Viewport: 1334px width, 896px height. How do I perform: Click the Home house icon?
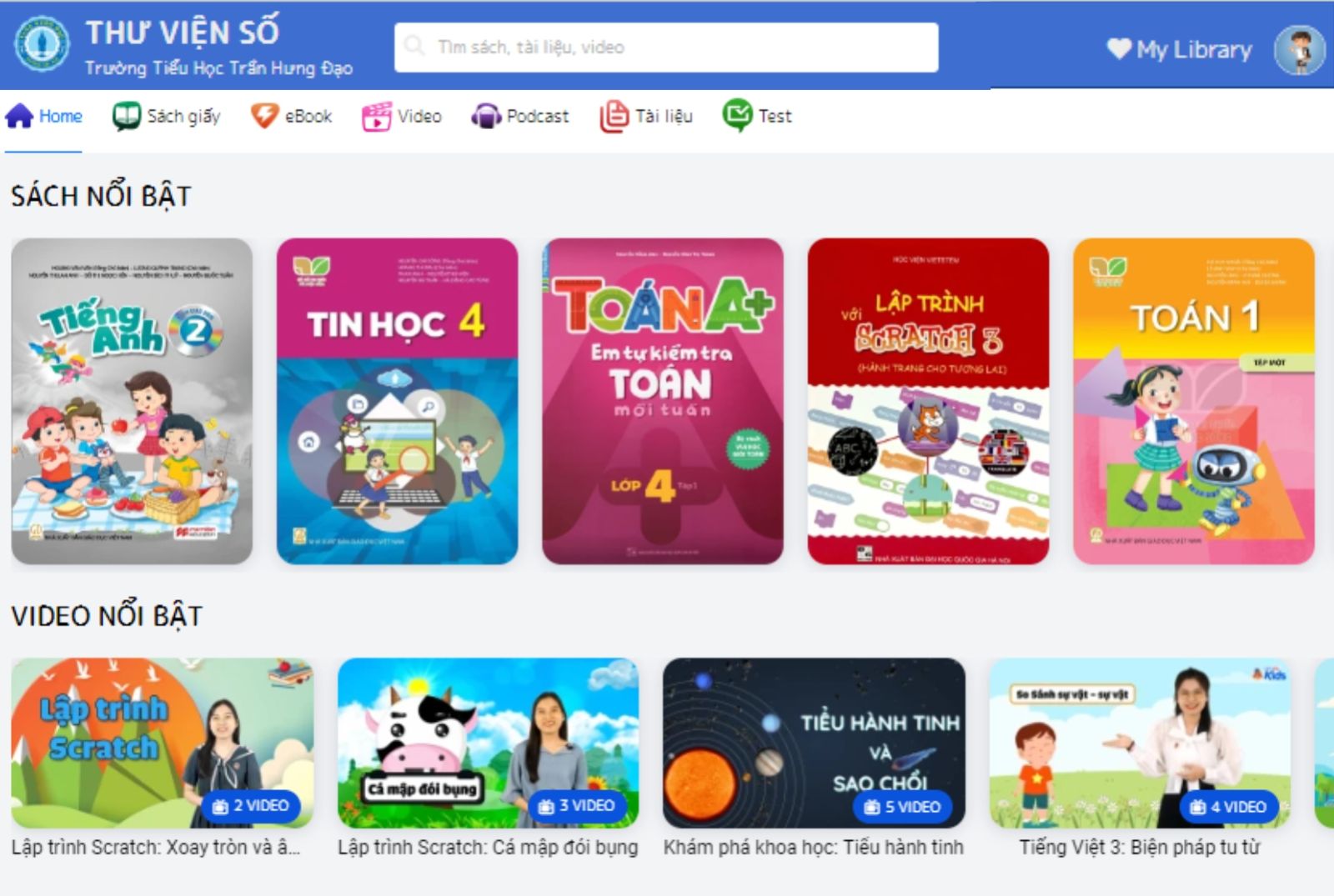(19, 116)
